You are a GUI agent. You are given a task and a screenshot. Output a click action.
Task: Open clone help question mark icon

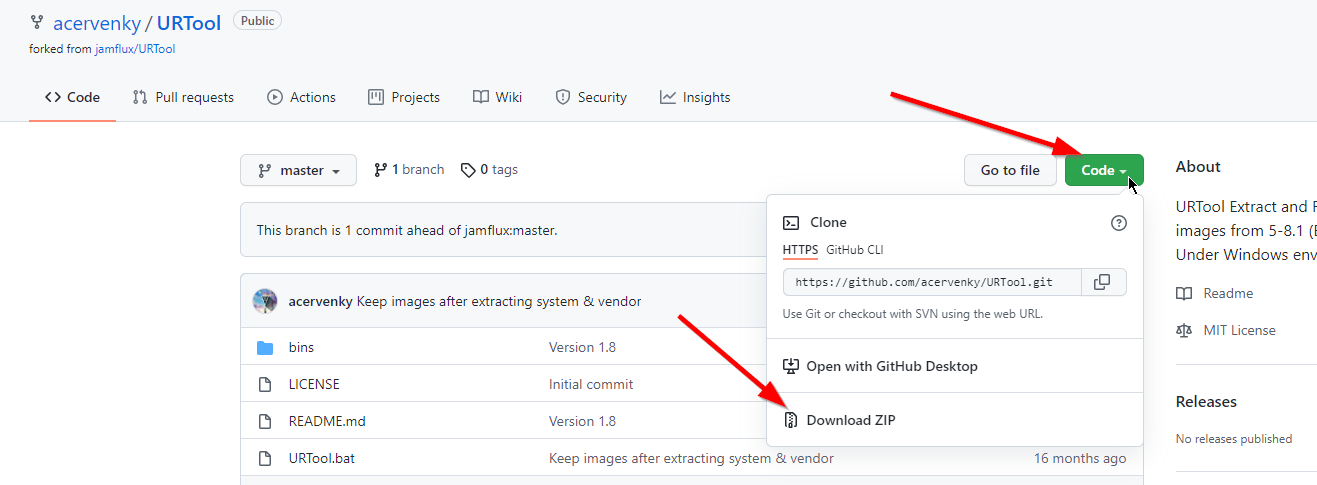1119,223
